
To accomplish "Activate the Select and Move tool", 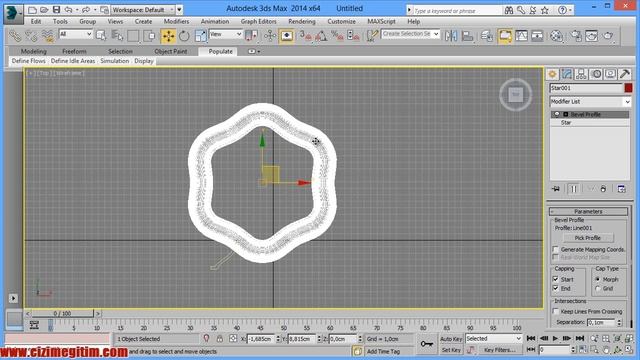I will pyautogui.click(x=168, y=36).
